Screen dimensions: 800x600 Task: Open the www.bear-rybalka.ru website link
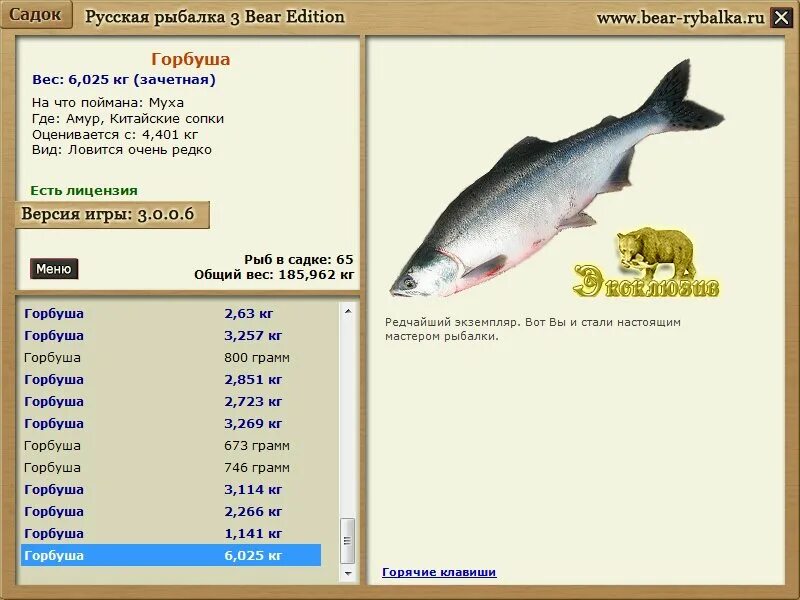[x=680, y=18]
